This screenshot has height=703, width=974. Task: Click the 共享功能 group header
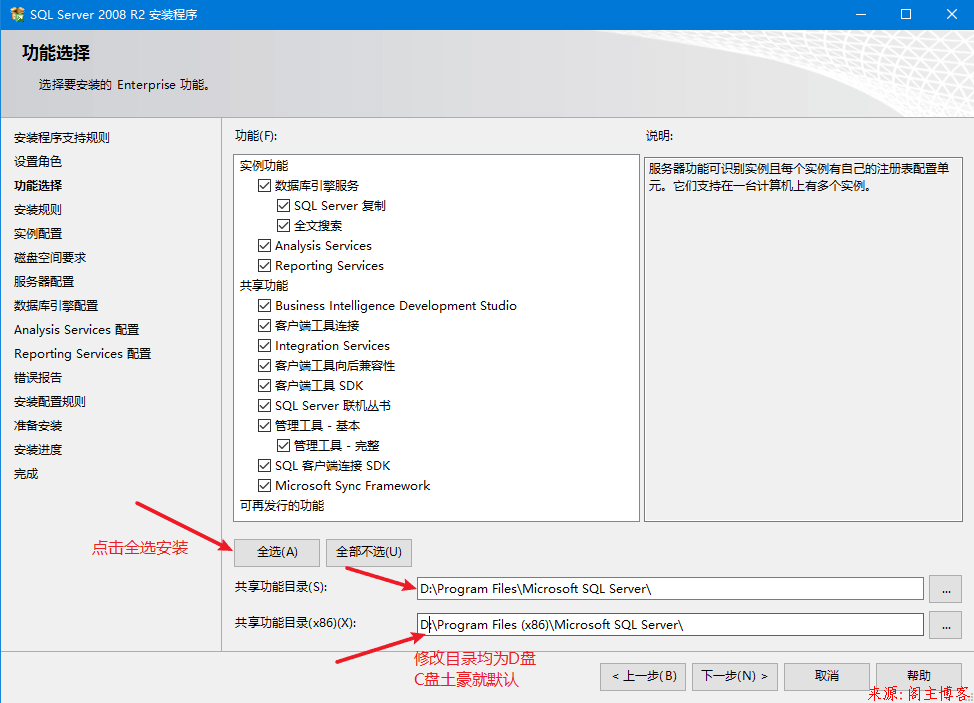tap(264, 286)
